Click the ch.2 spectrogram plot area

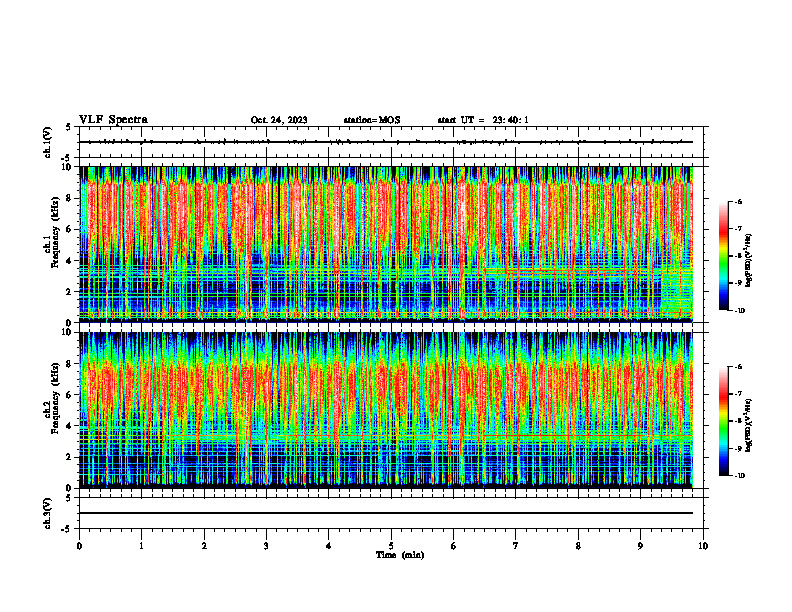coord(386,410)
